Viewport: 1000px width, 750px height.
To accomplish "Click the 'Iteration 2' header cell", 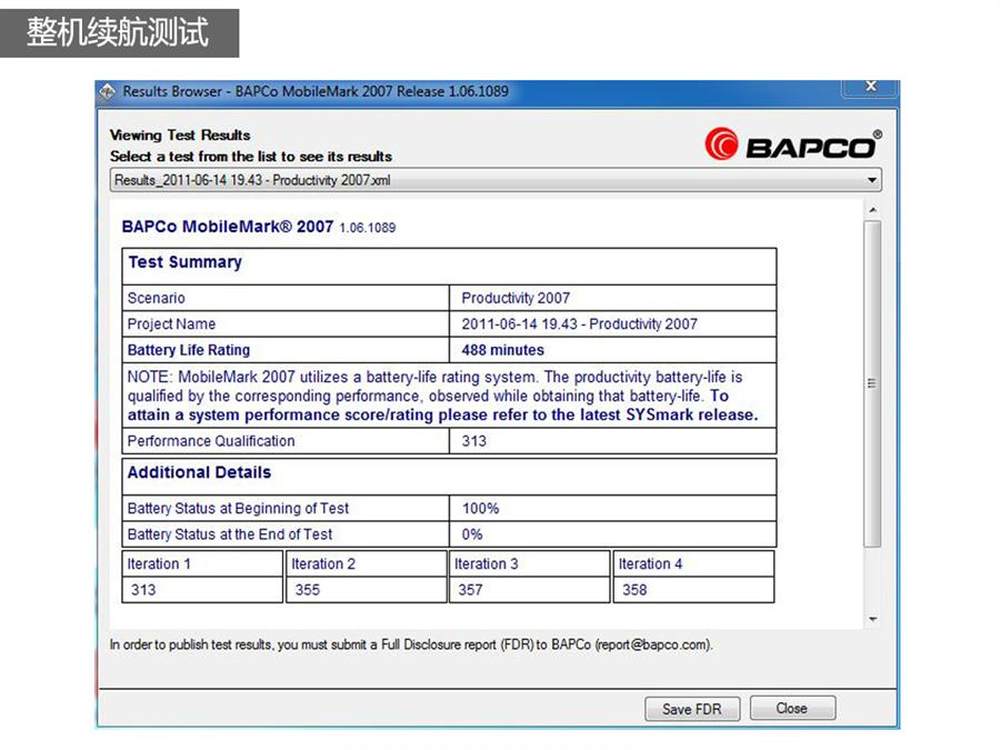I will (366, 564).
